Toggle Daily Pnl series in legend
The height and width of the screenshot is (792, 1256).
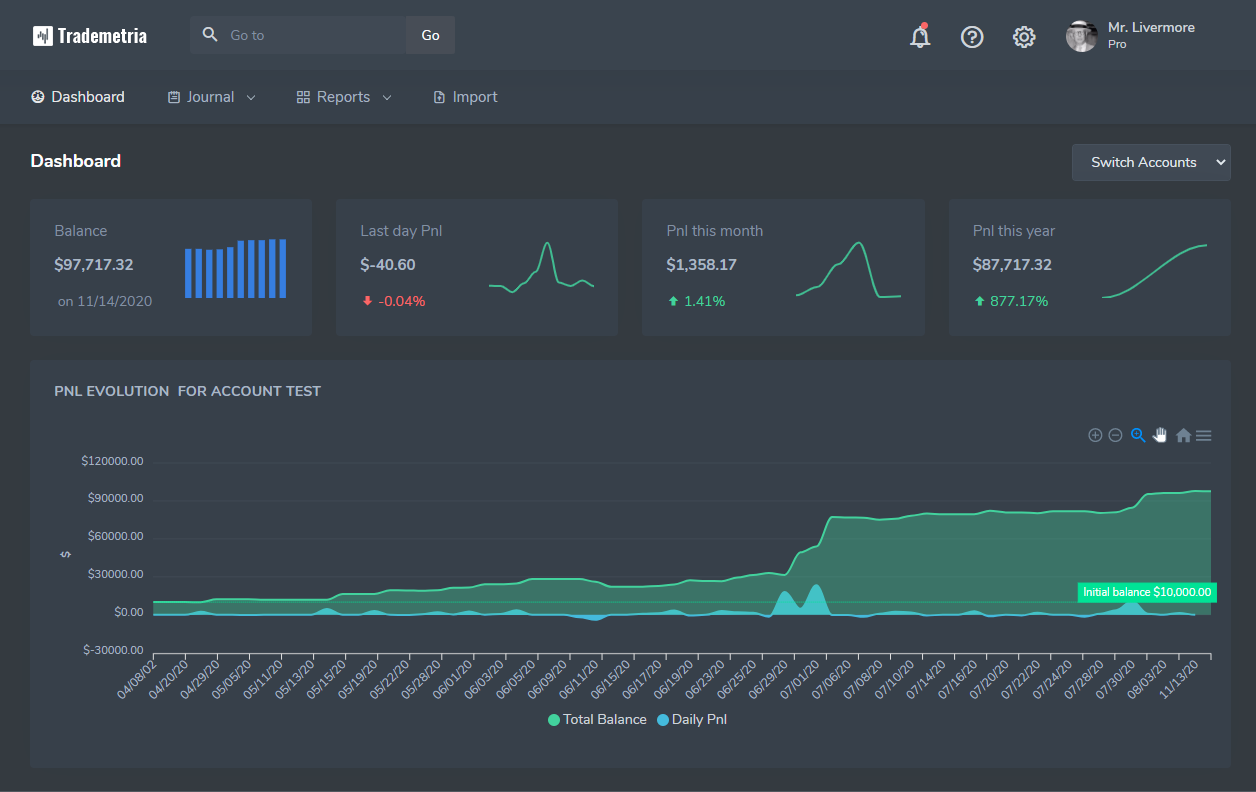(x=691, y=719)
